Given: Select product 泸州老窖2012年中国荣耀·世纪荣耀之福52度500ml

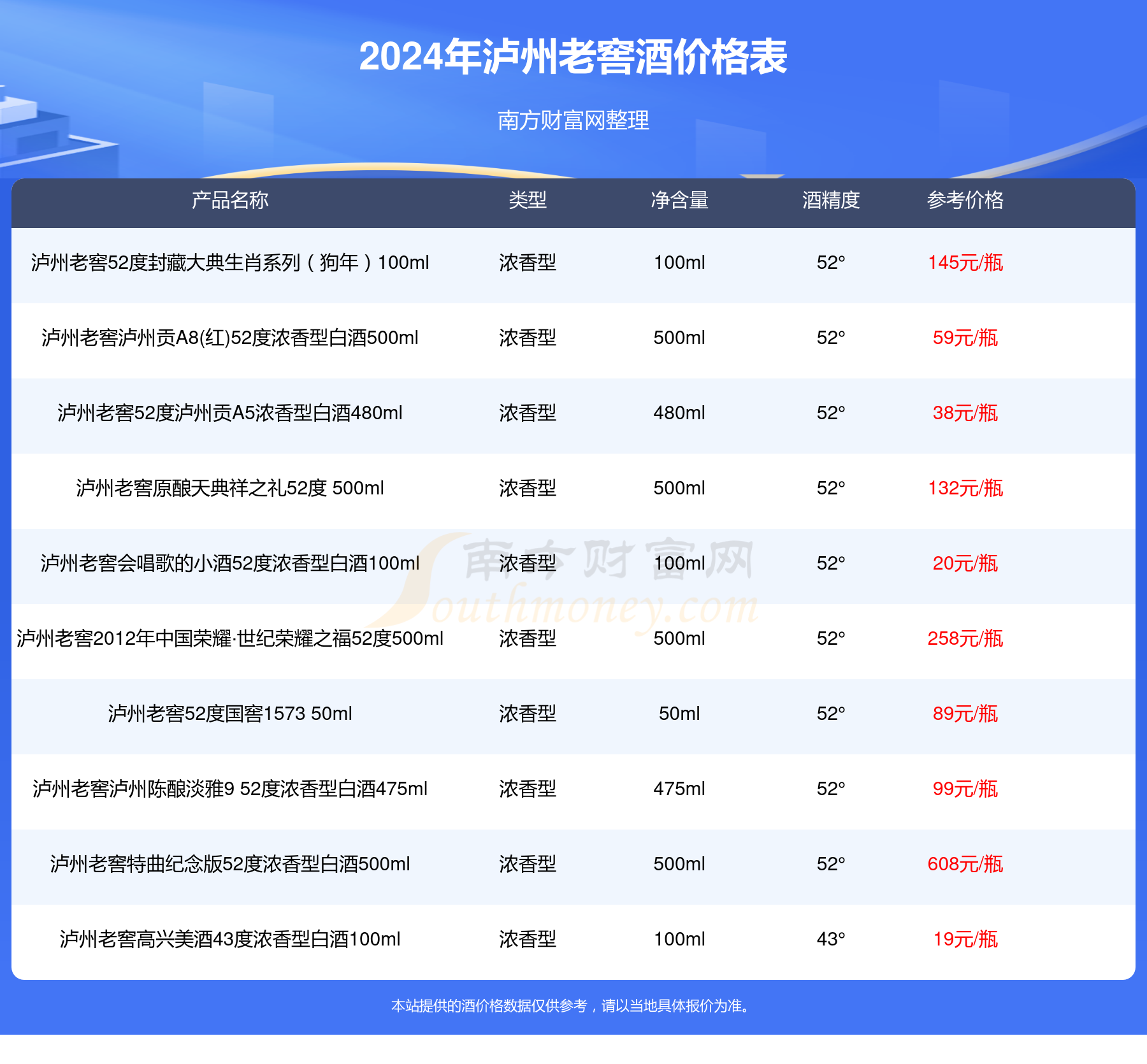Looking at the screenshot, I should [x=230, y=638].
